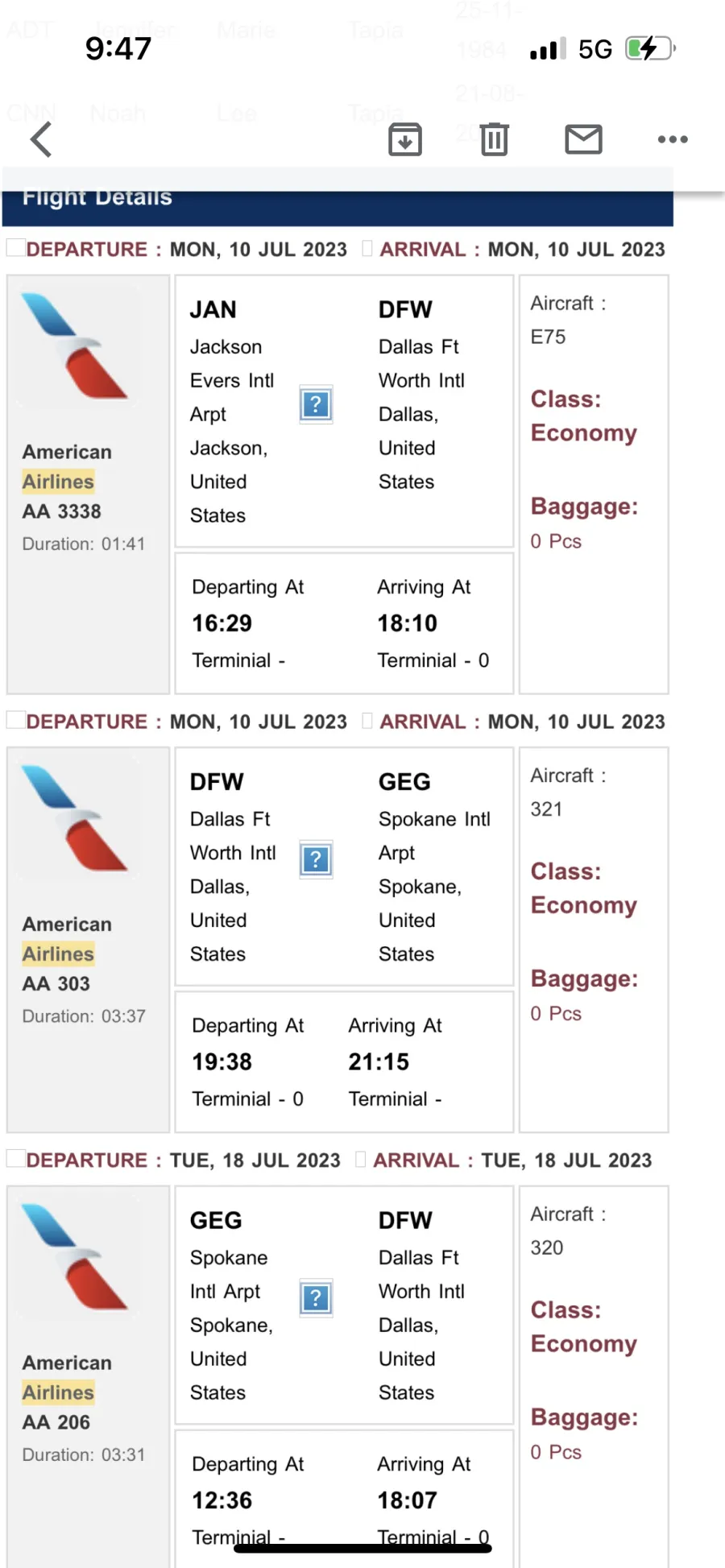The image size is (725, 1568).
Task: Open the three-dots more options menu
Action: coord(673,139)
